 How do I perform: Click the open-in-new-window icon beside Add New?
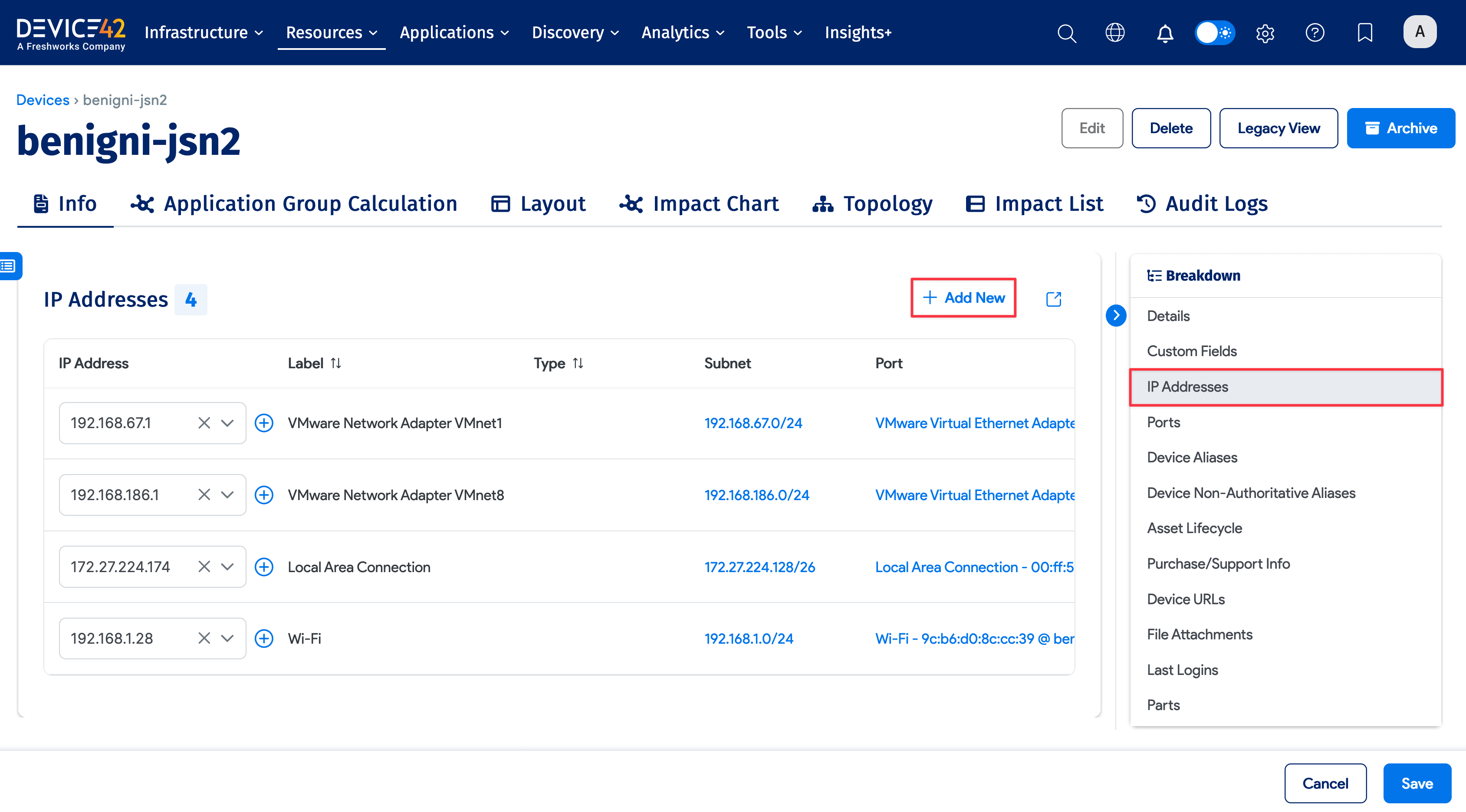(x=1053, y=299)
